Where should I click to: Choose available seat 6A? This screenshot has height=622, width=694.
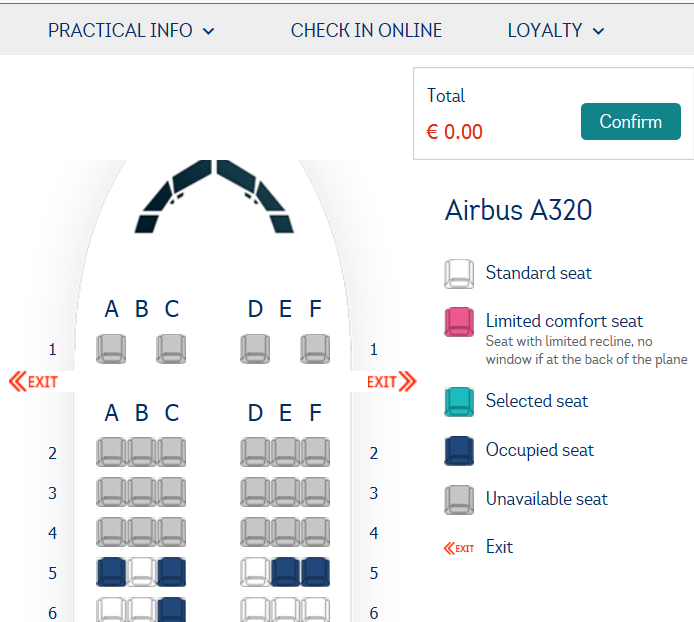(x=111, y=610)
